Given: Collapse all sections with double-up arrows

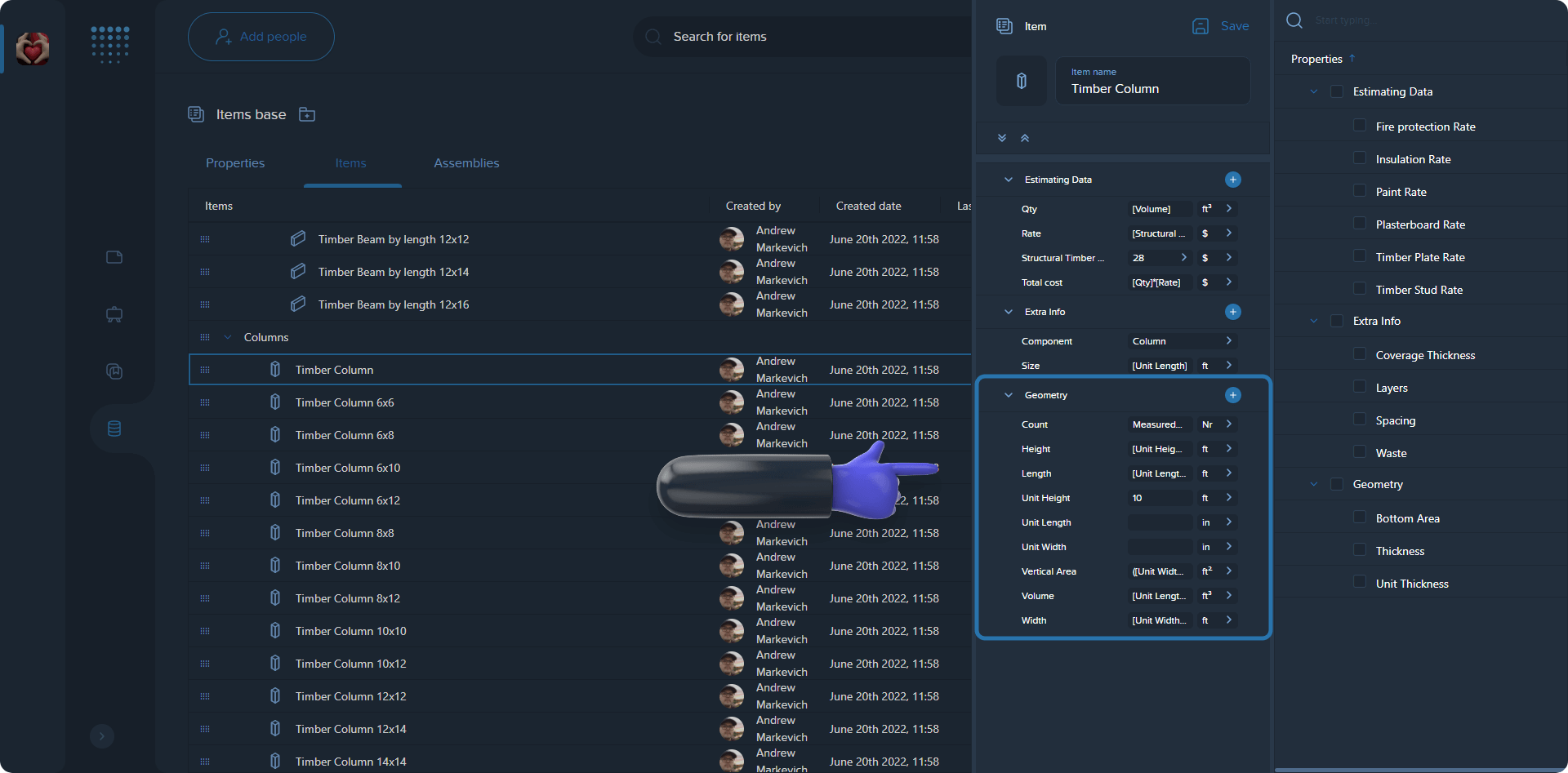Looking at the screenshot, I should pyautogui.click(x=1025, y=138).
